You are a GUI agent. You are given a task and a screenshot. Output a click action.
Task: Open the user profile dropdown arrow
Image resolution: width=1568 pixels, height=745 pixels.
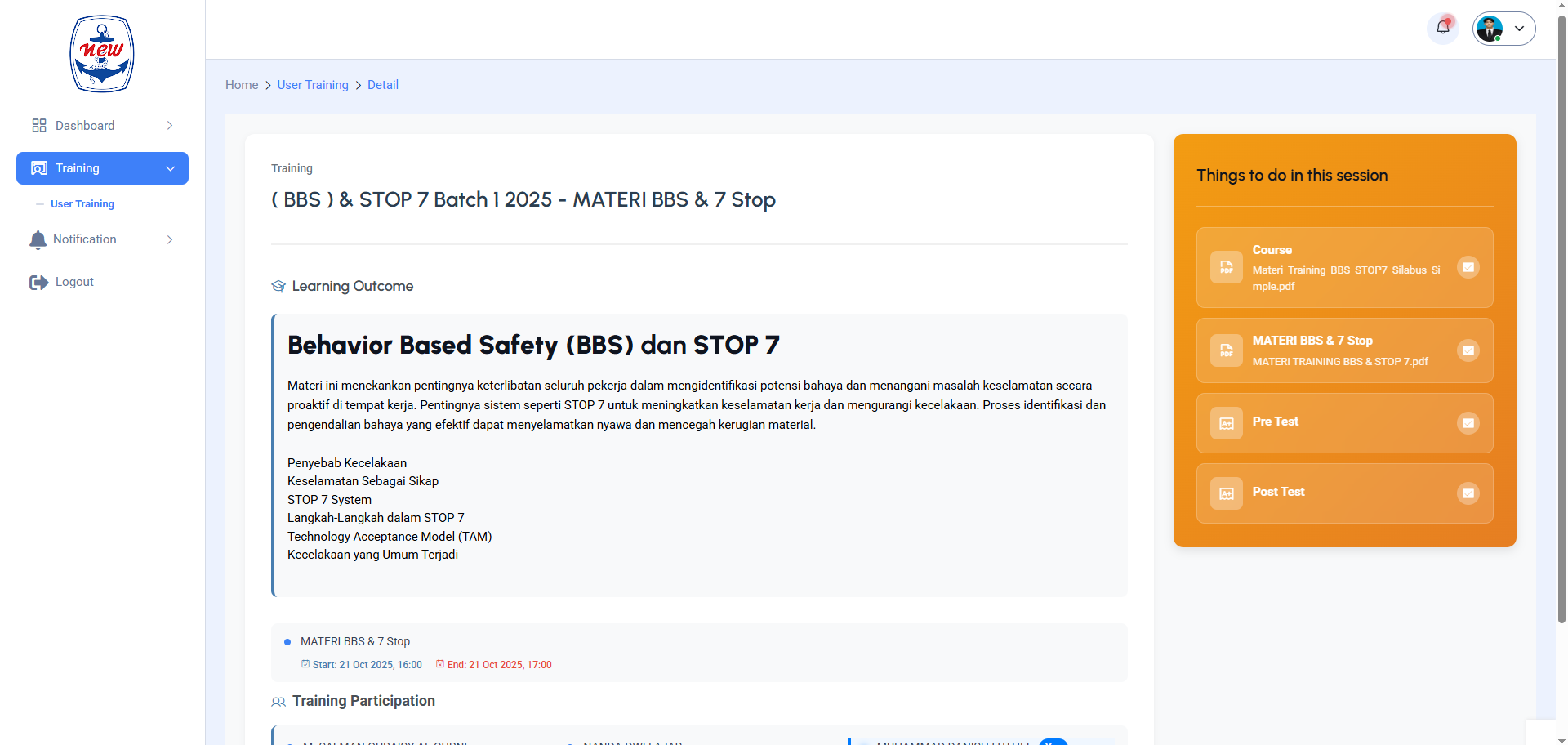click(x=1519, y=29)
